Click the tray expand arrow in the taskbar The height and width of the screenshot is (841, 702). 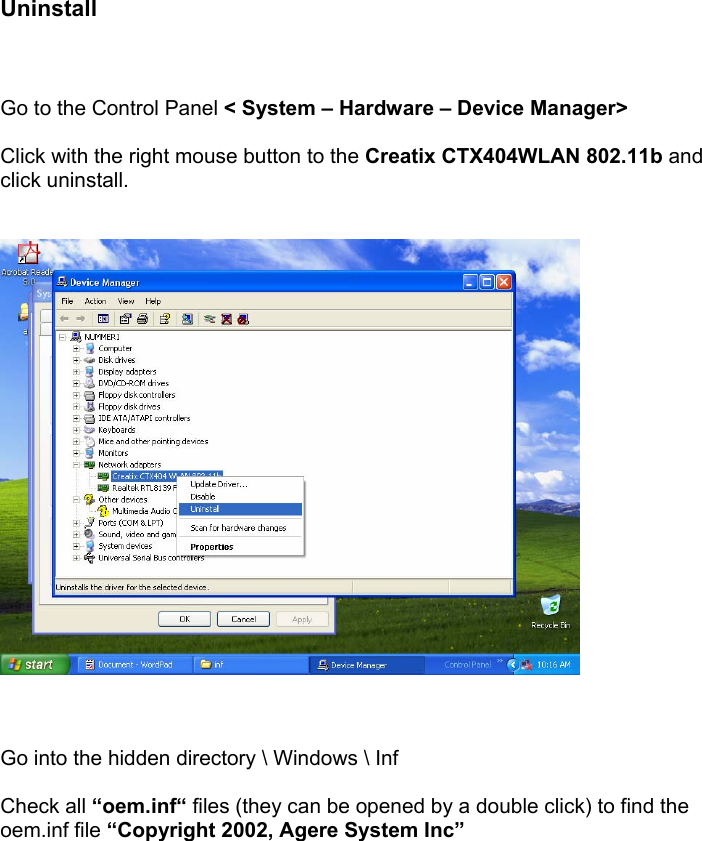513,665
